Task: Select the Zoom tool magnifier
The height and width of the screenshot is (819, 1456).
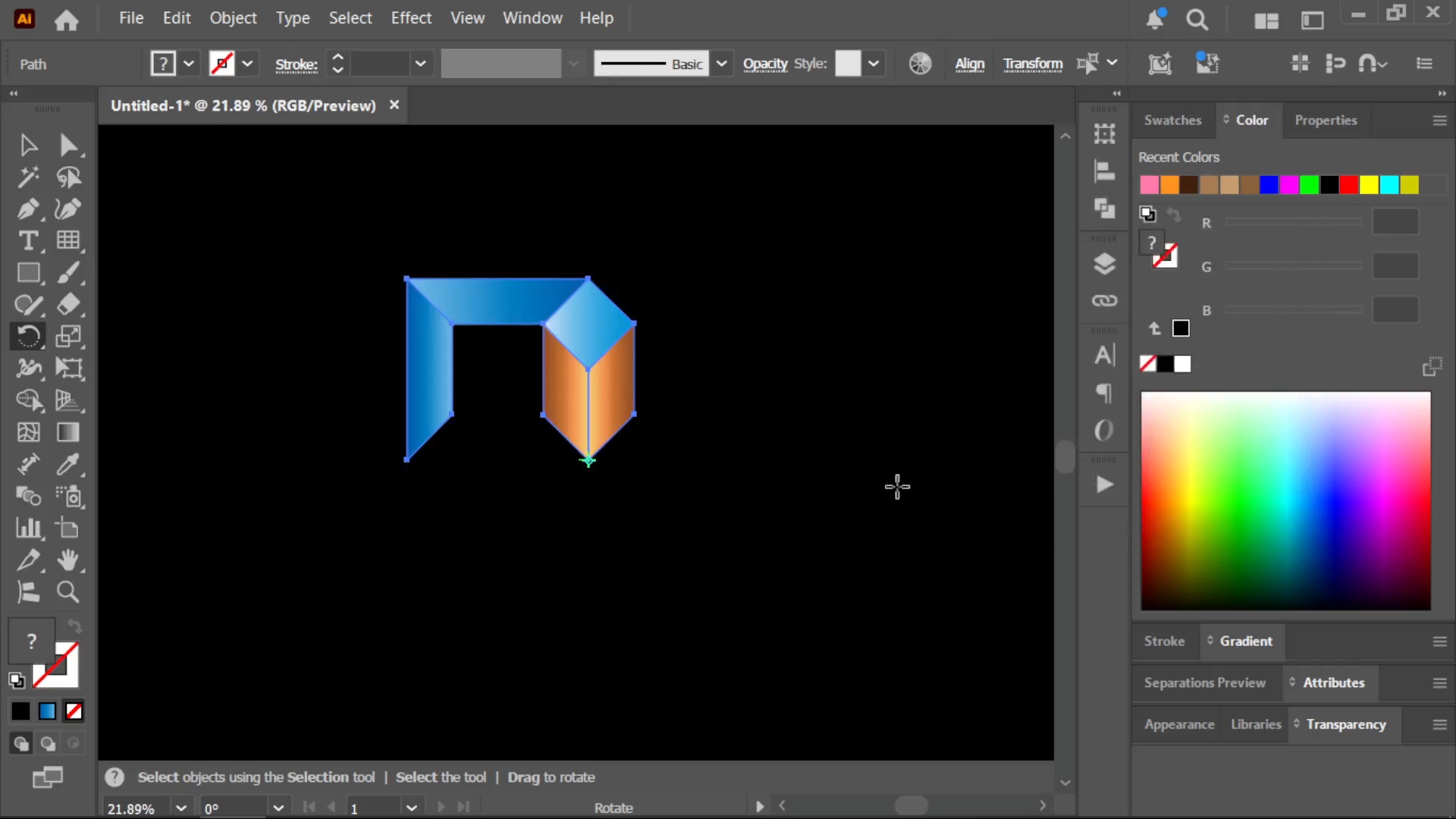Action: (68, 591)
